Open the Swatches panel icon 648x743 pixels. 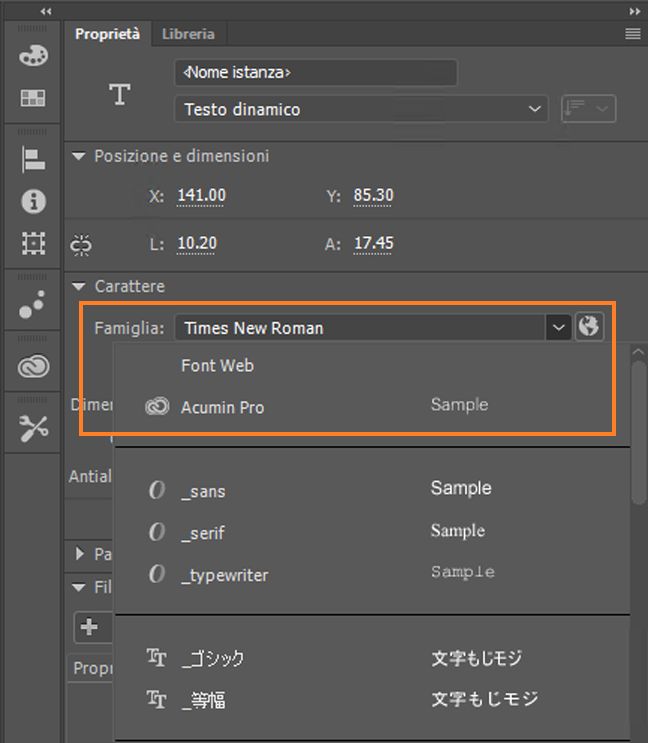point(33,98)
